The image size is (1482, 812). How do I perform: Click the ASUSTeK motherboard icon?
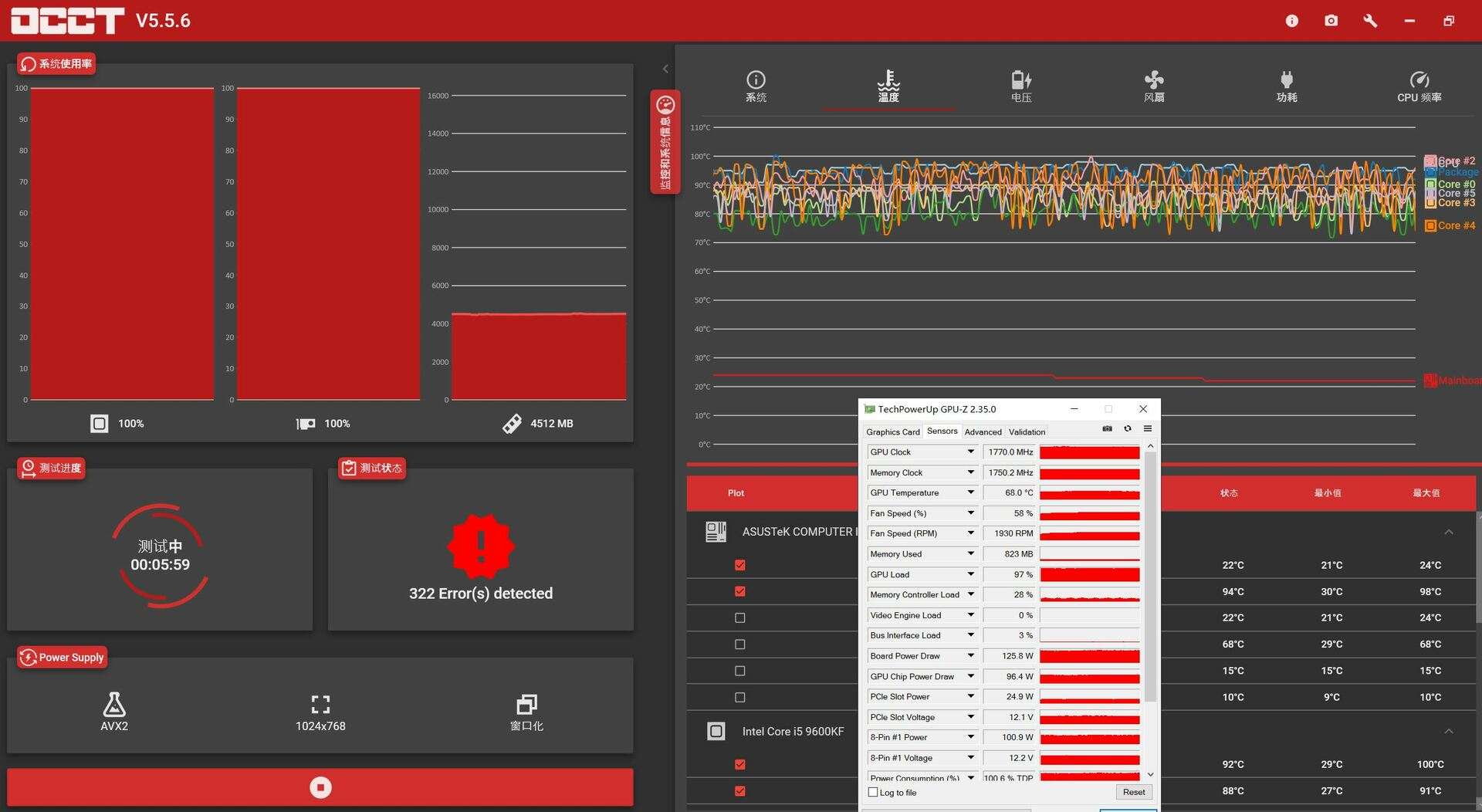tap(716, 532)
